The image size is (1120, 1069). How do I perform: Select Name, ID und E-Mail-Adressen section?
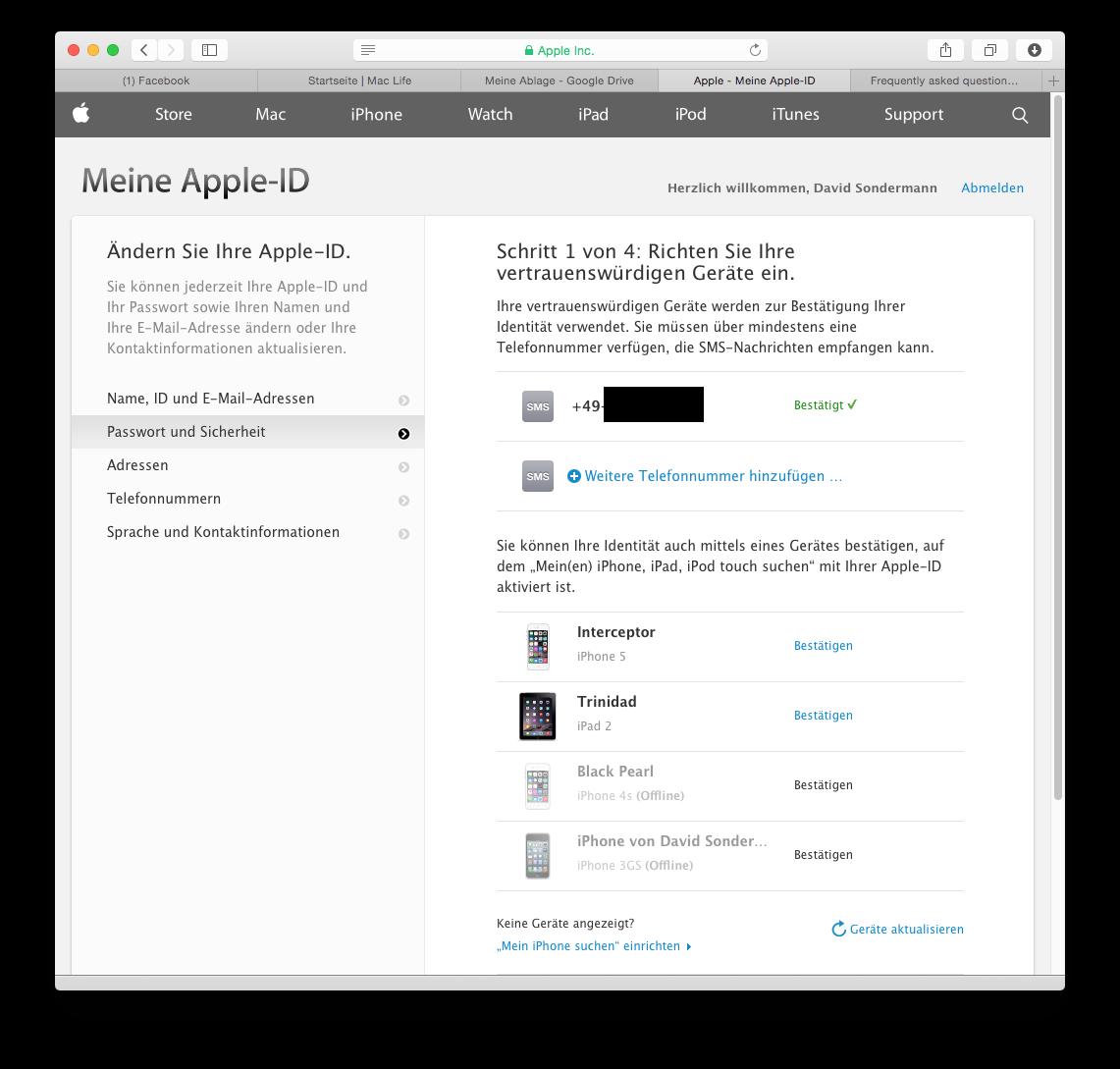248,399
